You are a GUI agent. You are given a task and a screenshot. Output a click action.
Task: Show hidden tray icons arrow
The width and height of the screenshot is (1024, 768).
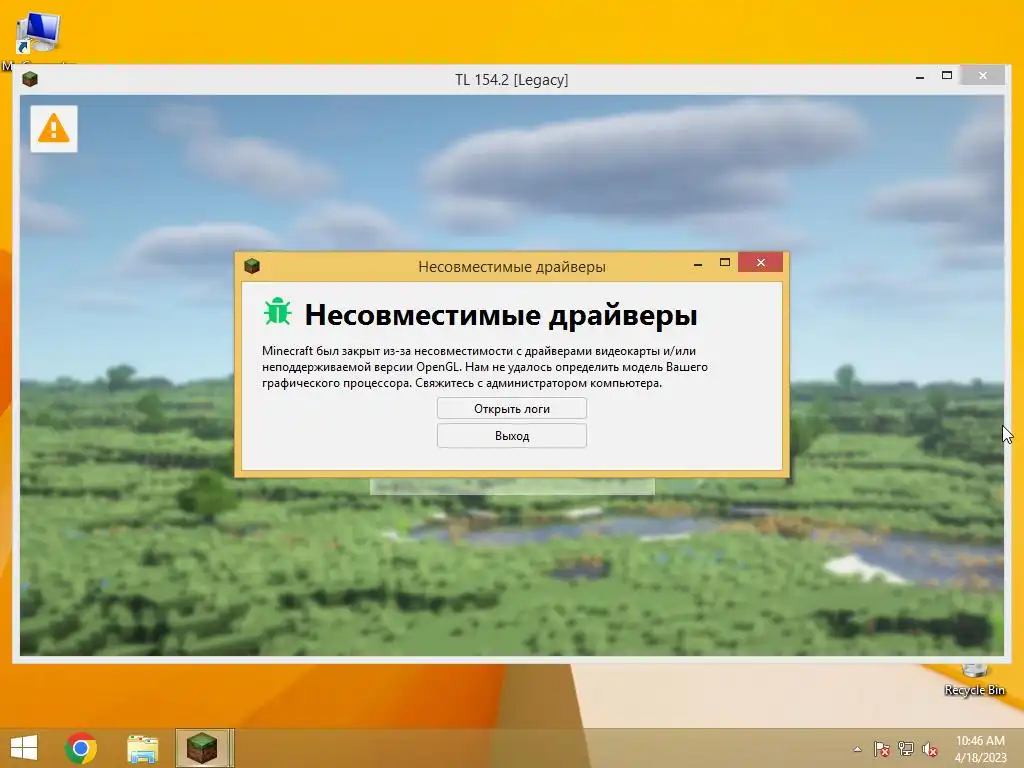point(857,749)
